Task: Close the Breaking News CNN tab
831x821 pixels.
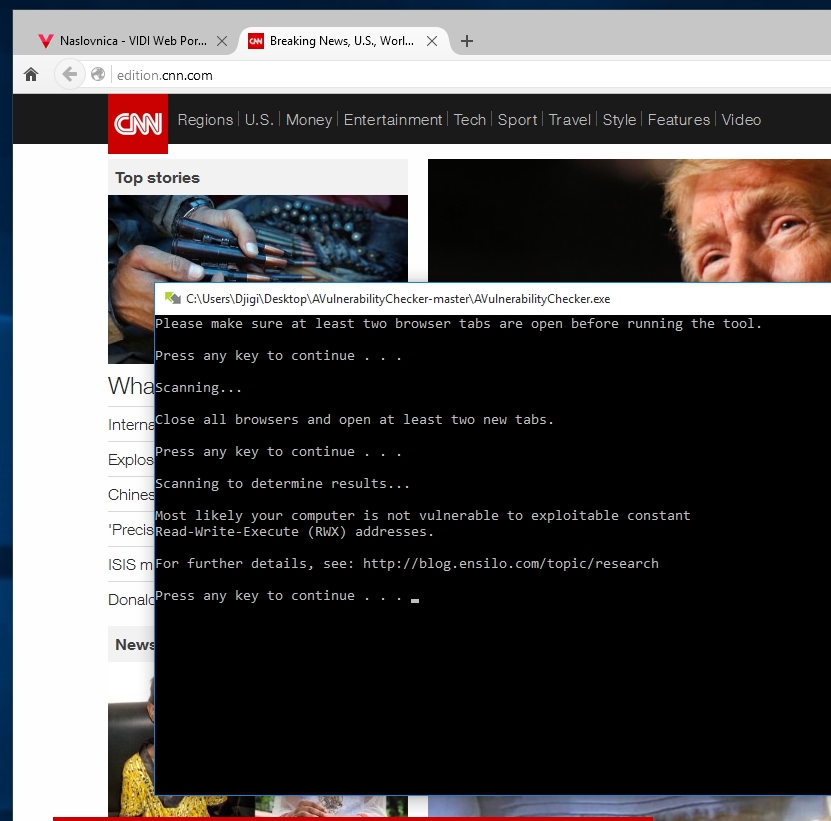Action: (432, 41)
